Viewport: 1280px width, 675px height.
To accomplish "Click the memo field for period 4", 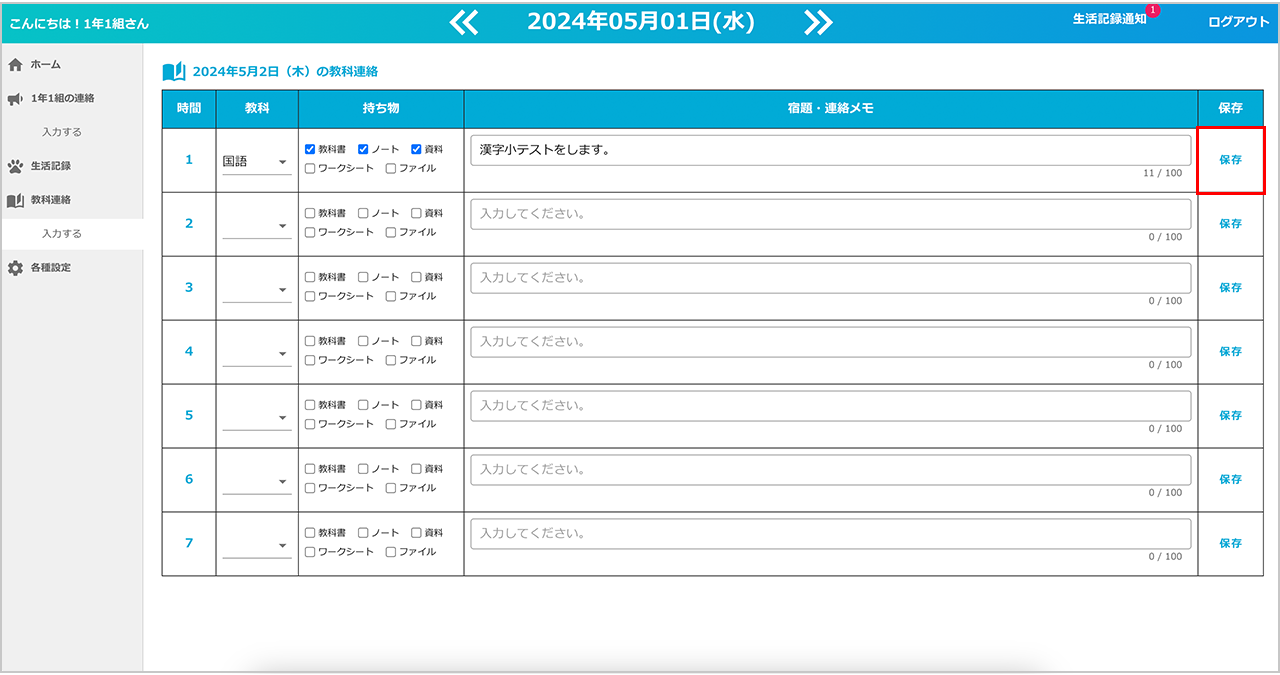I will click(830, 342).
